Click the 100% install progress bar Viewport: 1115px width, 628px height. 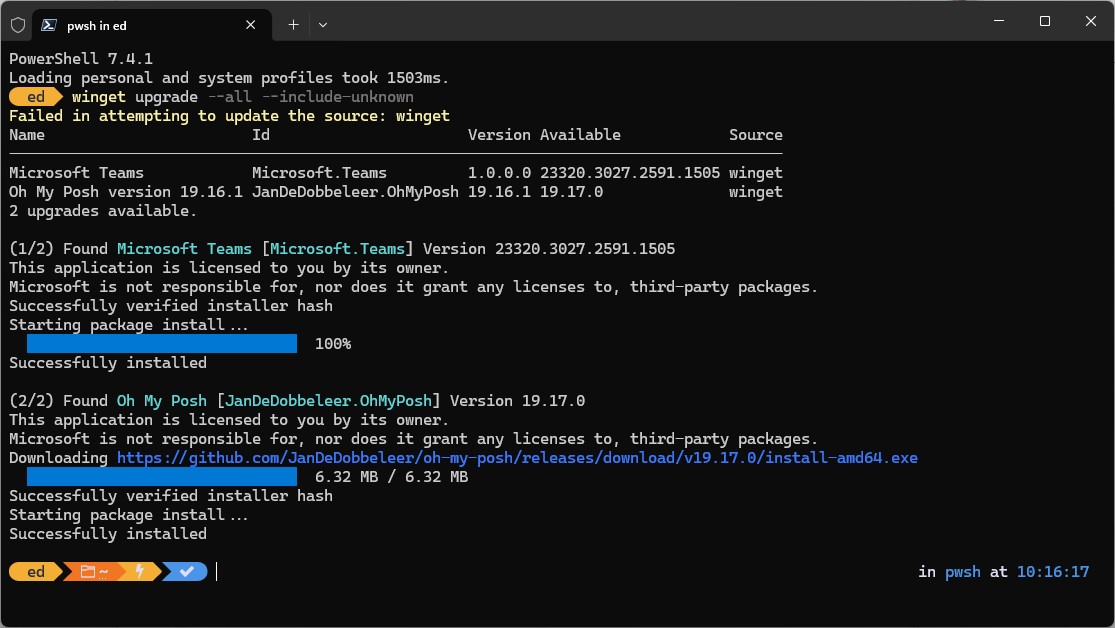point(161,344)
